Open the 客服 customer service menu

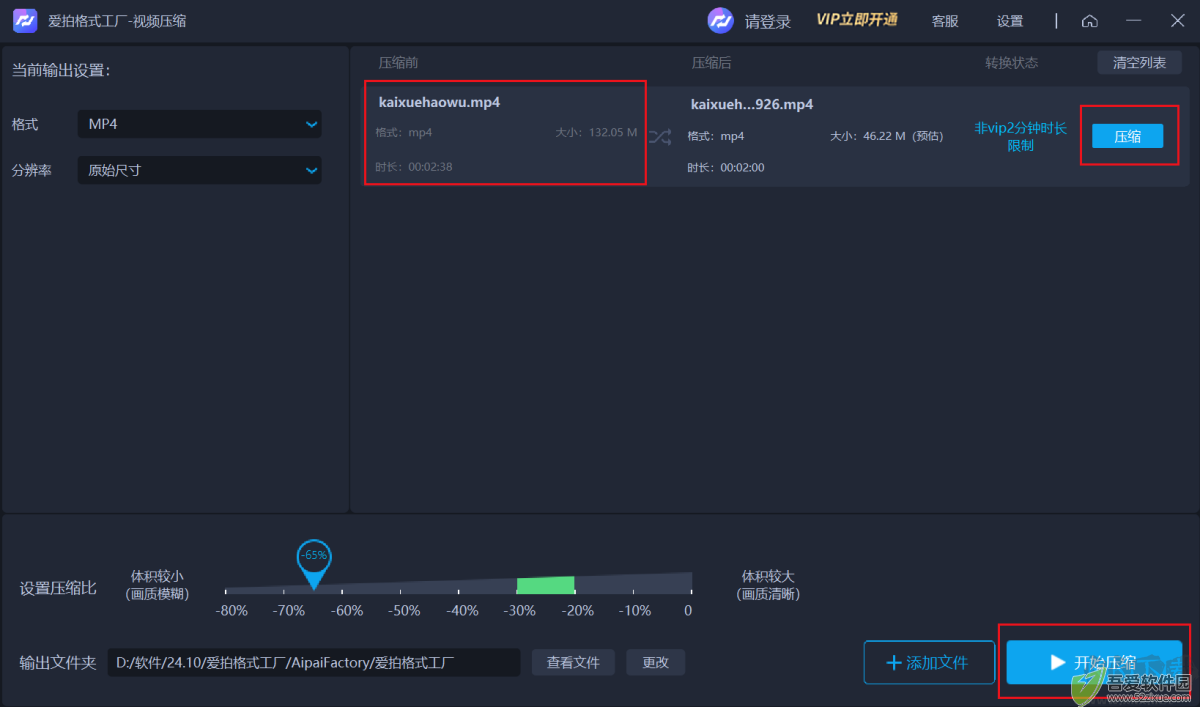[945, 21]
